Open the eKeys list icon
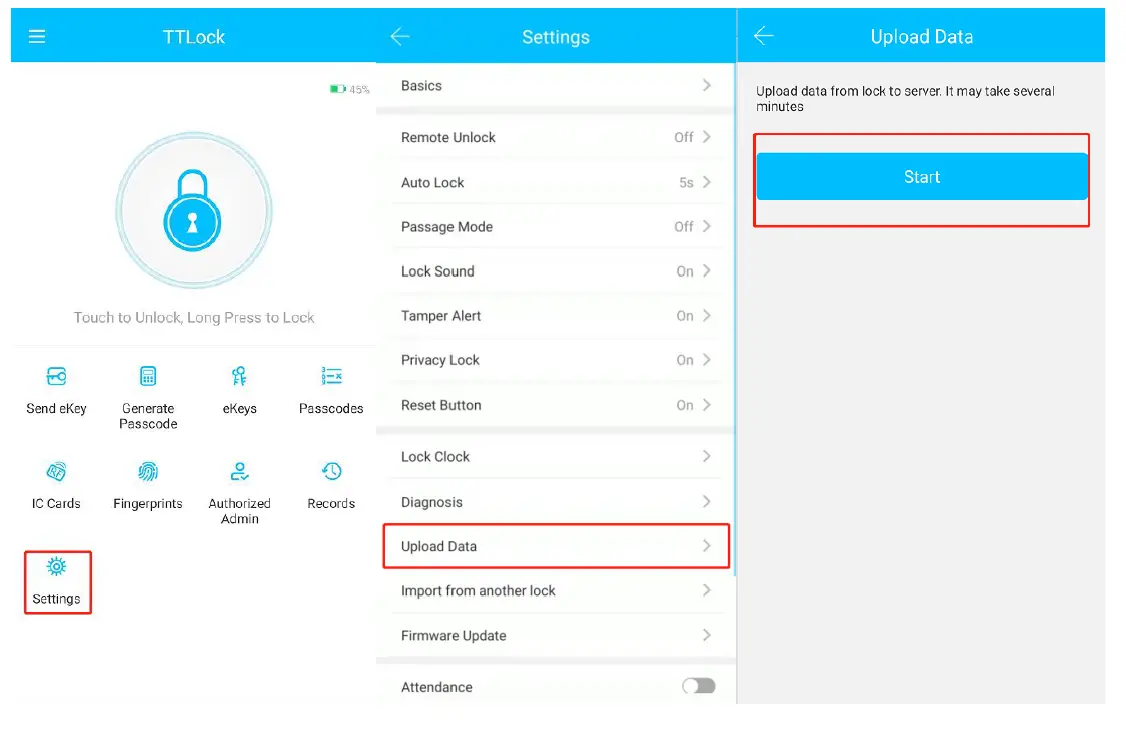The width and height of the screenshot is (1126, 749). coord(239,377)
